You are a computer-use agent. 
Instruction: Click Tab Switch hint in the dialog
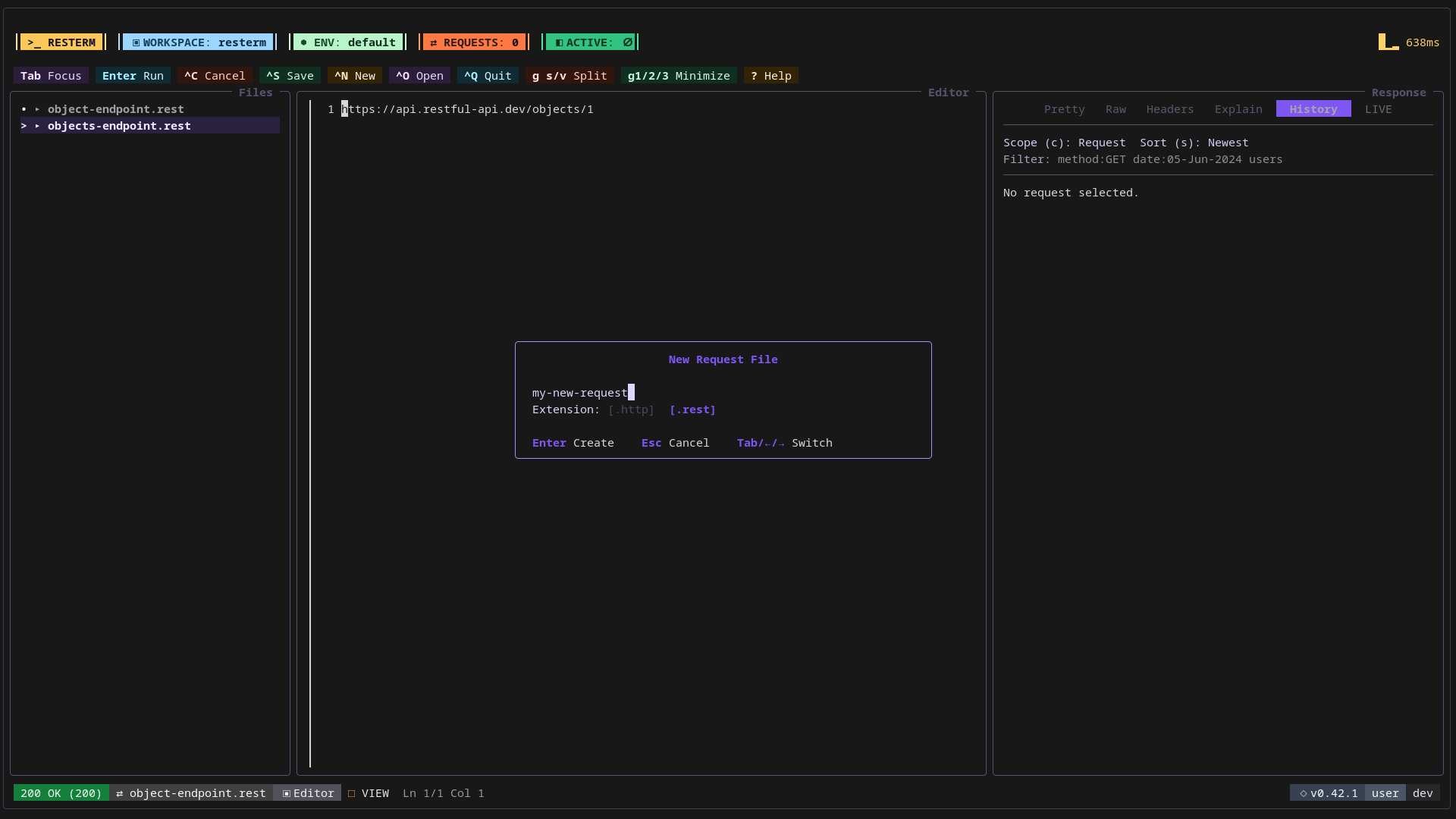pyautogui.click(x=784, y=443)
